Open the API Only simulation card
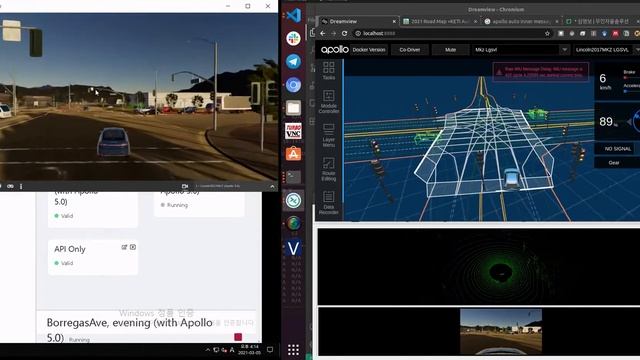Image resolution: width=640 pixels, height=360 pixels. click(93, 257)
